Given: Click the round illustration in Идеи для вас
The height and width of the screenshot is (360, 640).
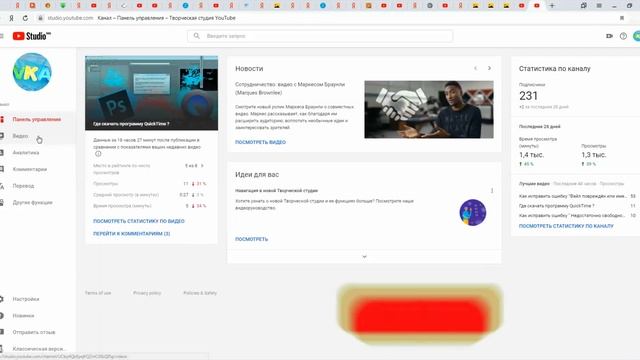Looking at the screenshot, I should 473,212.
